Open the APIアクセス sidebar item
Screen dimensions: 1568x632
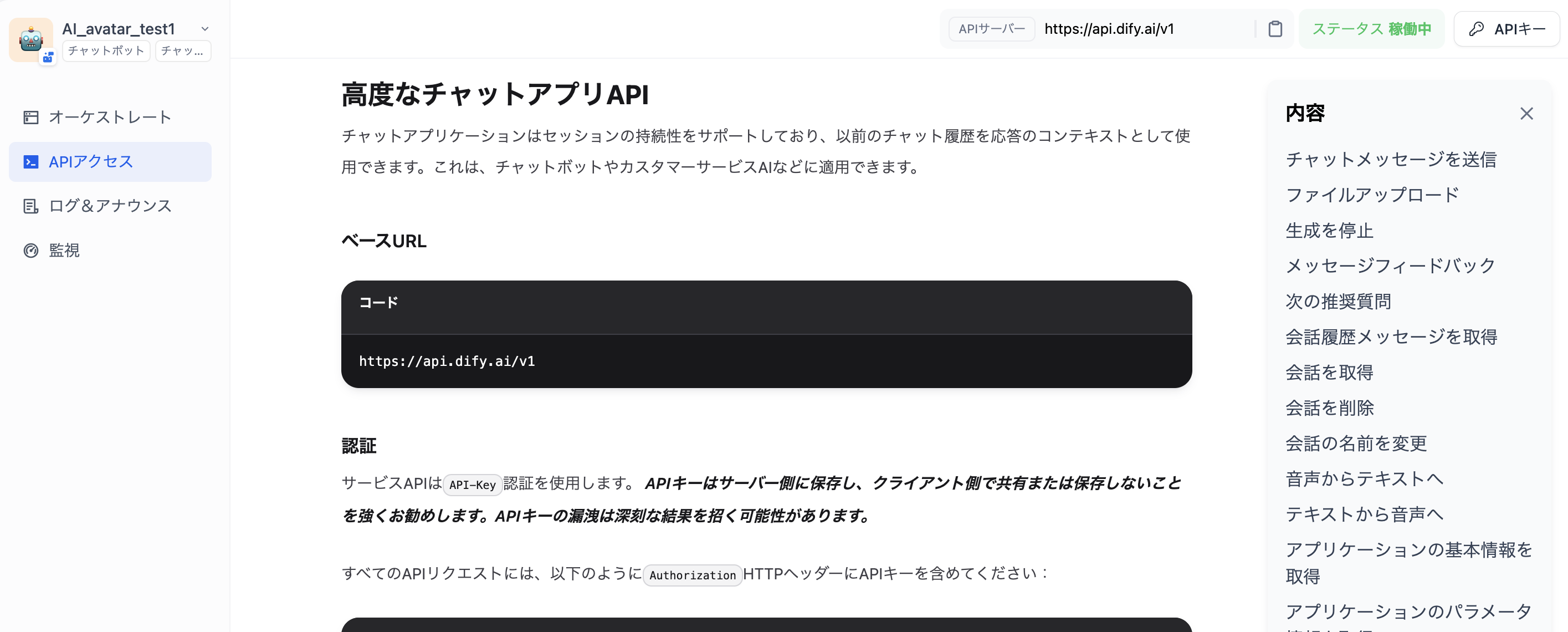coord(90,161)
